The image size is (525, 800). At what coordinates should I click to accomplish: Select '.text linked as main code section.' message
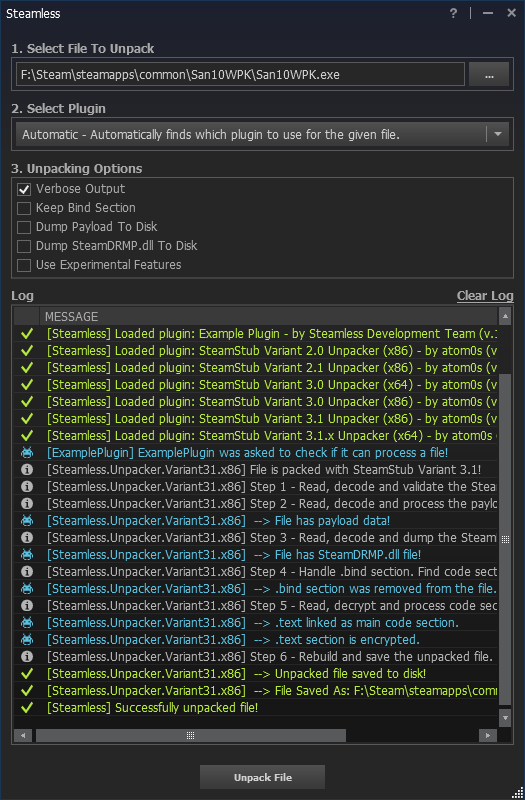253,622
